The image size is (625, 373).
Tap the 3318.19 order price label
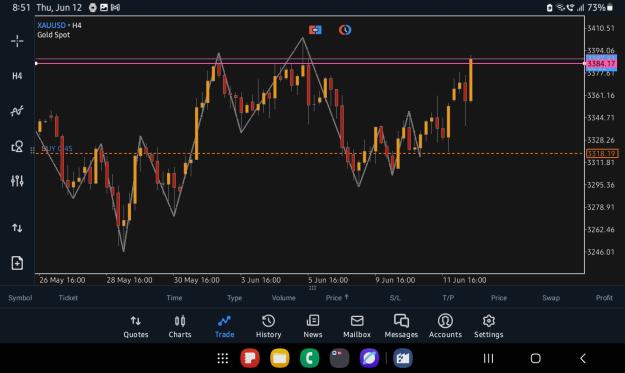[x=602, y=153]
